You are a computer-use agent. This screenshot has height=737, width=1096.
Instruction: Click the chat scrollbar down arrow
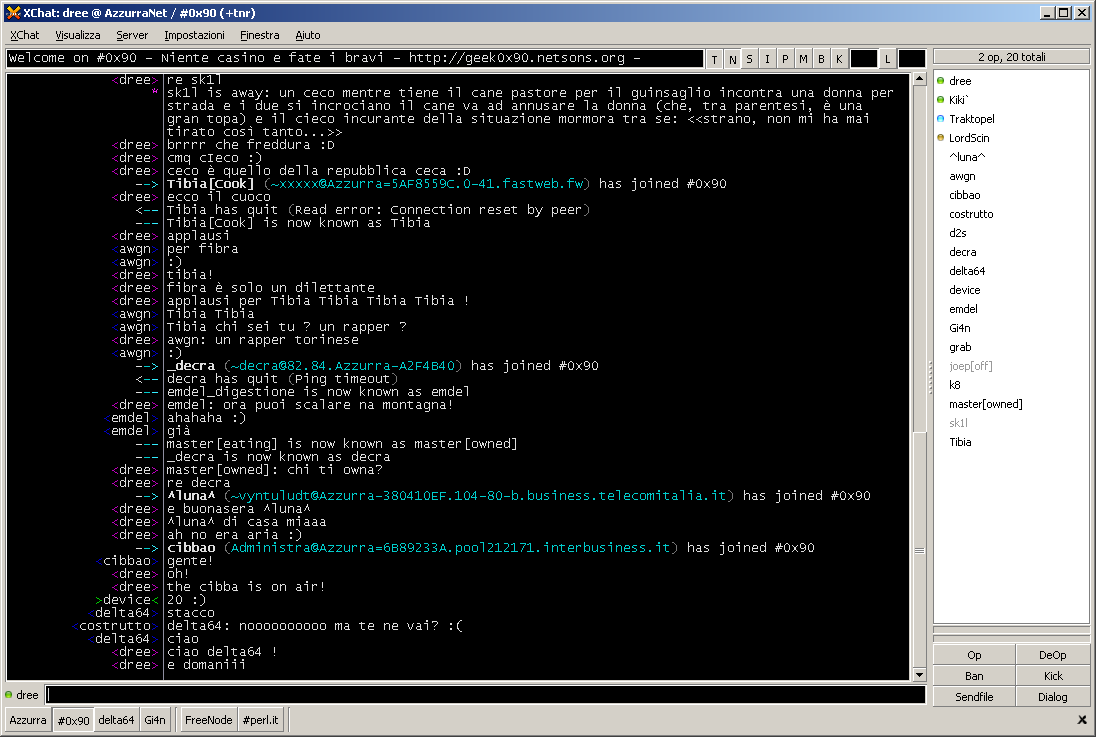919,675
